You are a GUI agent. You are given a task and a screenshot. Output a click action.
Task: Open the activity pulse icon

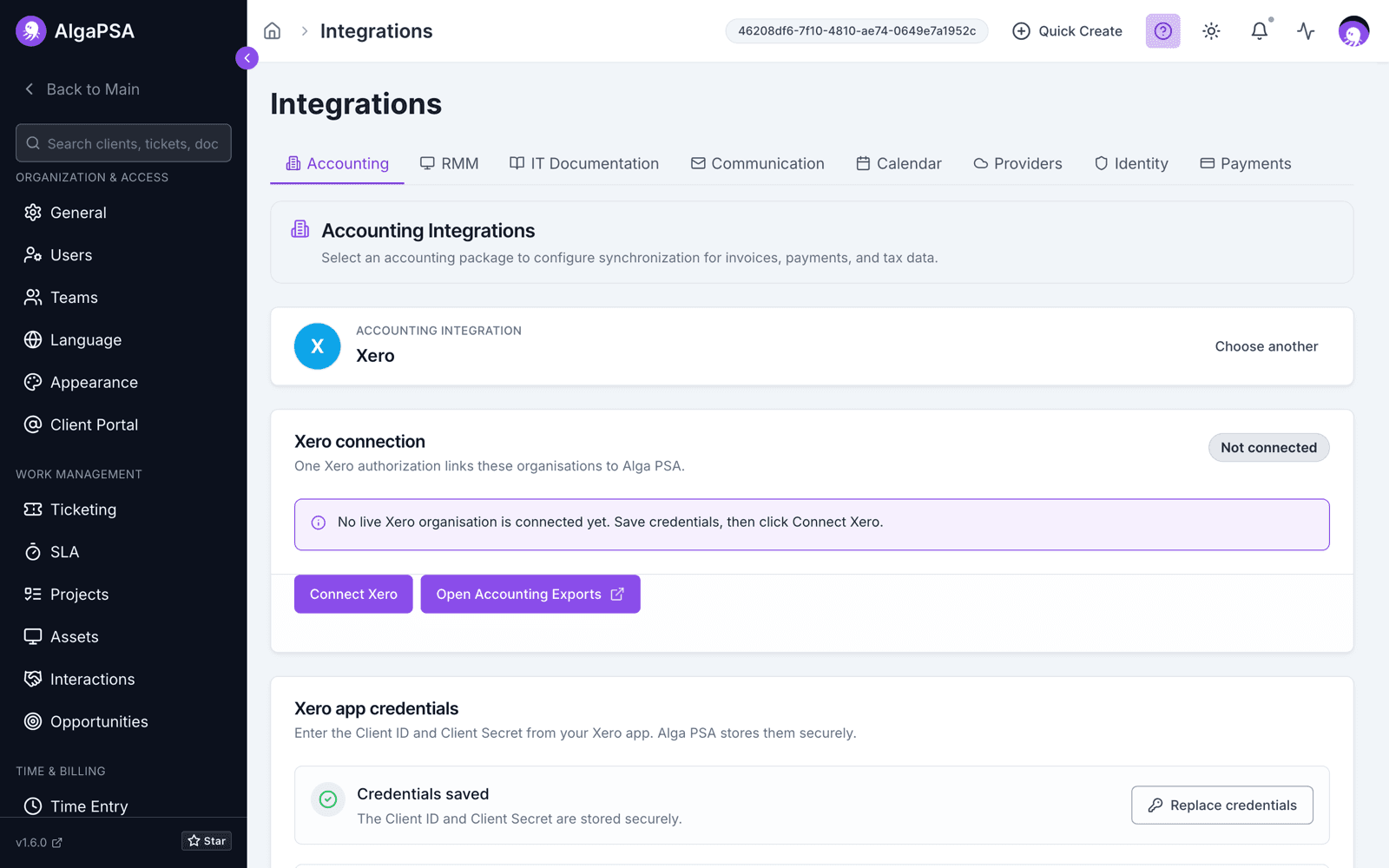point(1306,31)
